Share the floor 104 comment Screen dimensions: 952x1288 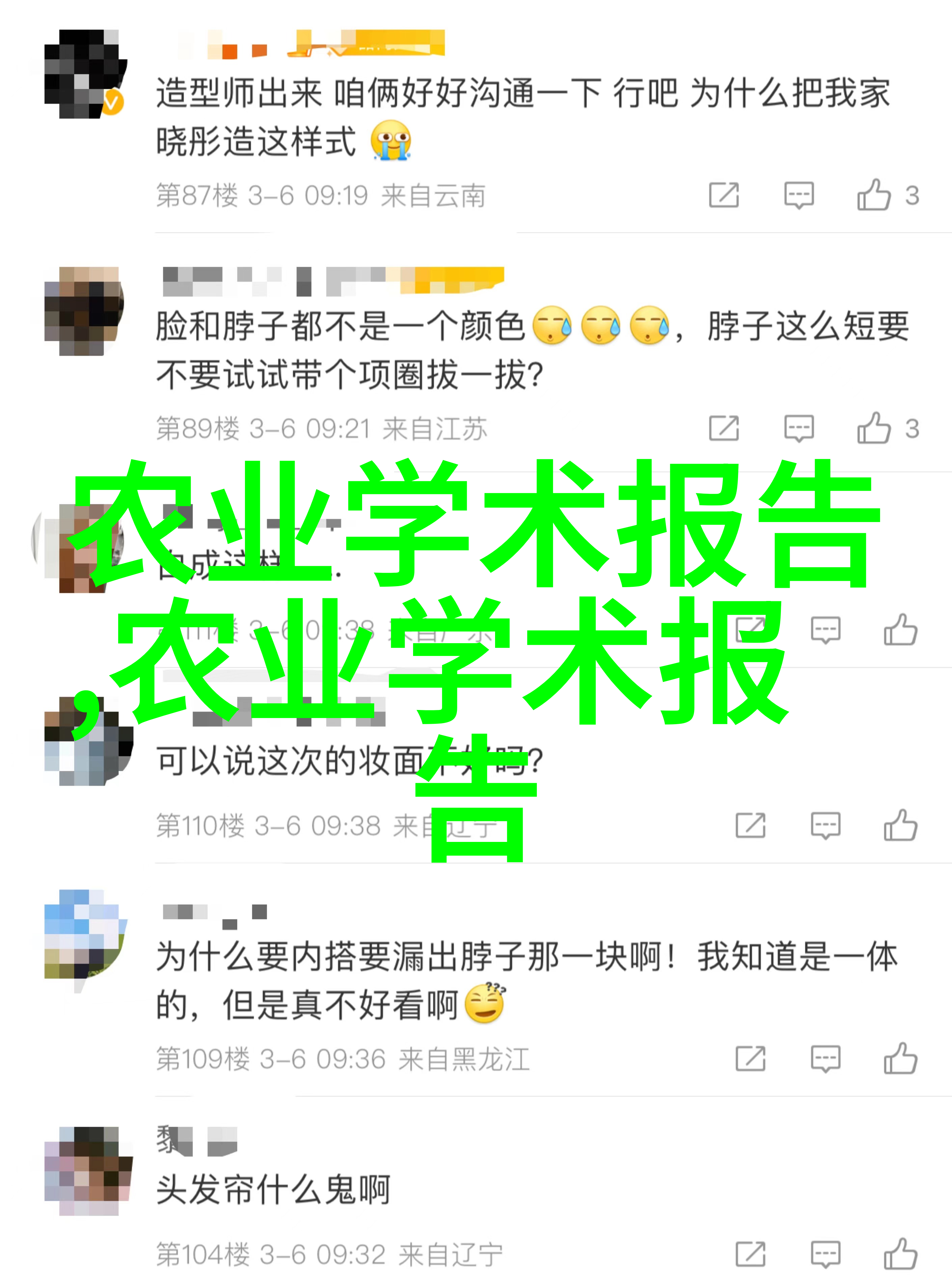pyautogui.click(x=750, y=1255)
